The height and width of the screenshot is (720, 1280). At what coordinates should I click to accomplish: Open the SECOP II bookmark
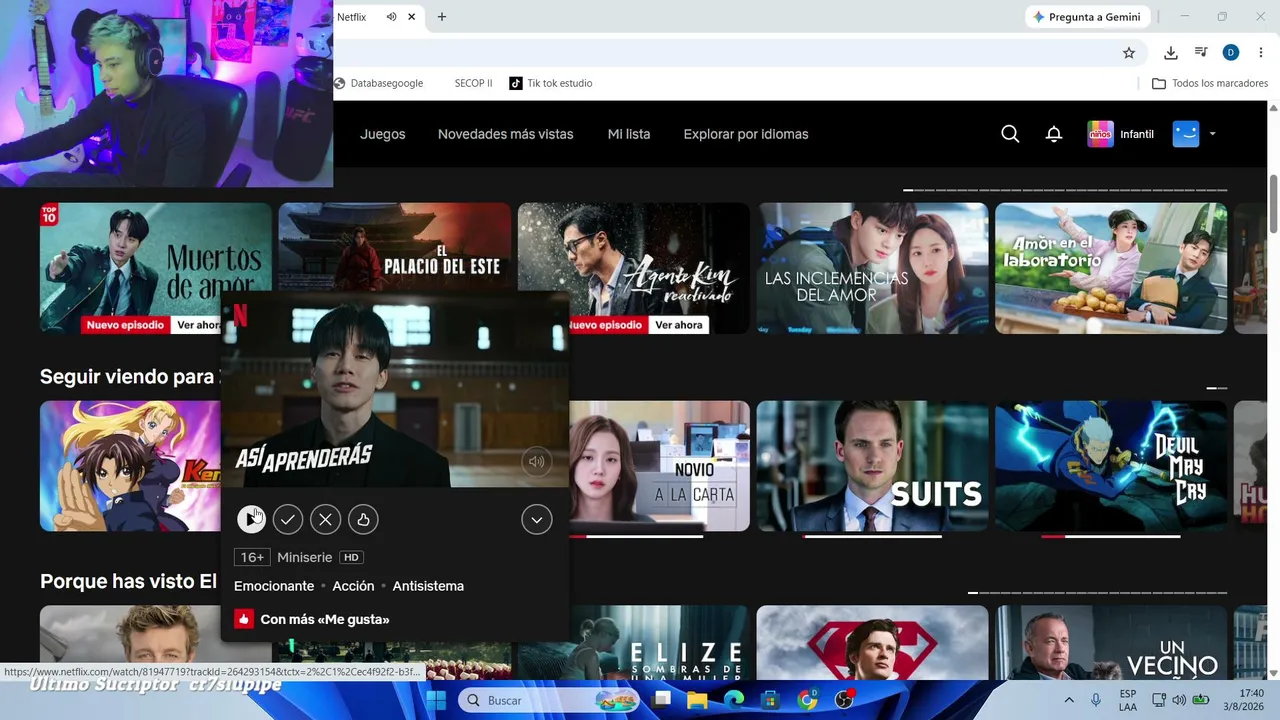[x=473, y=83]
